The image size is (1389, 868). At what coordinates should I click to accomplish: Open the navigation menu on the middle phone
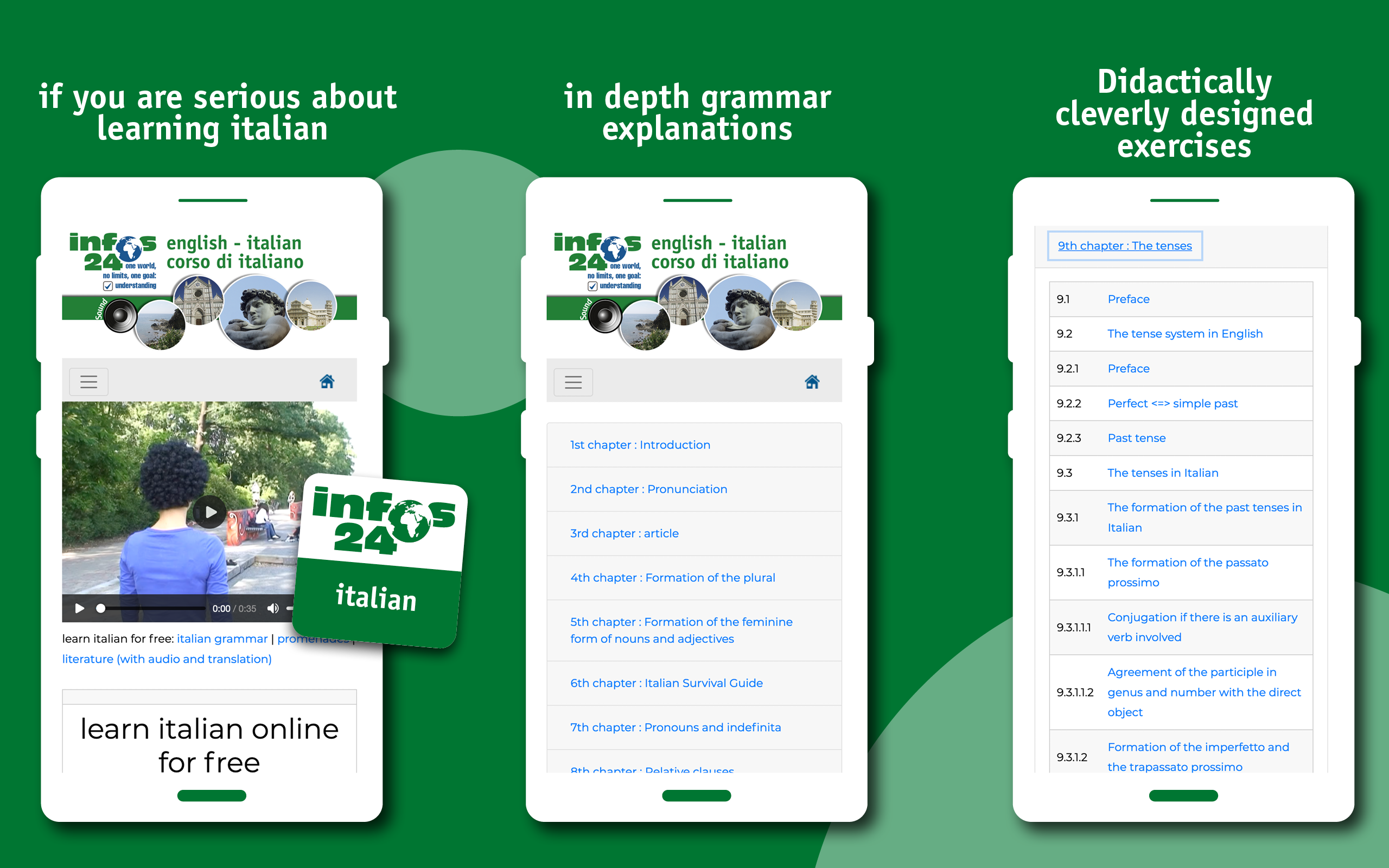click(574, 382)
